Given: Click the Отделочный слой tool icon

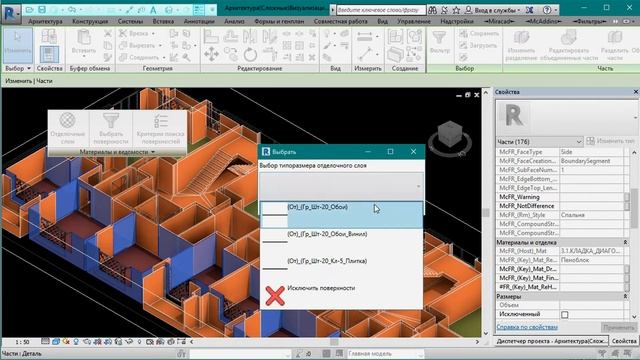Looking at the screenshot, I should pyautogui.click(x=67, y=129).
